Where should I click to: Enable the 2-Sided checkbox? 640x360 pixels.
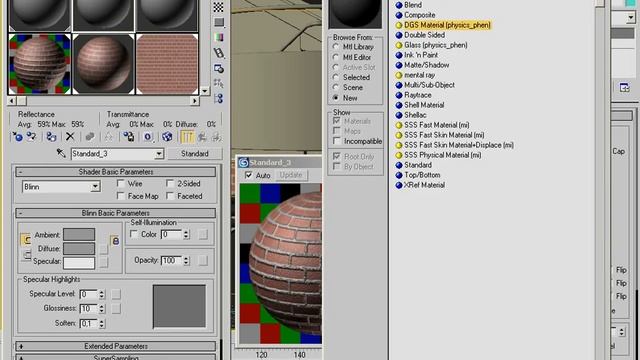171,183
